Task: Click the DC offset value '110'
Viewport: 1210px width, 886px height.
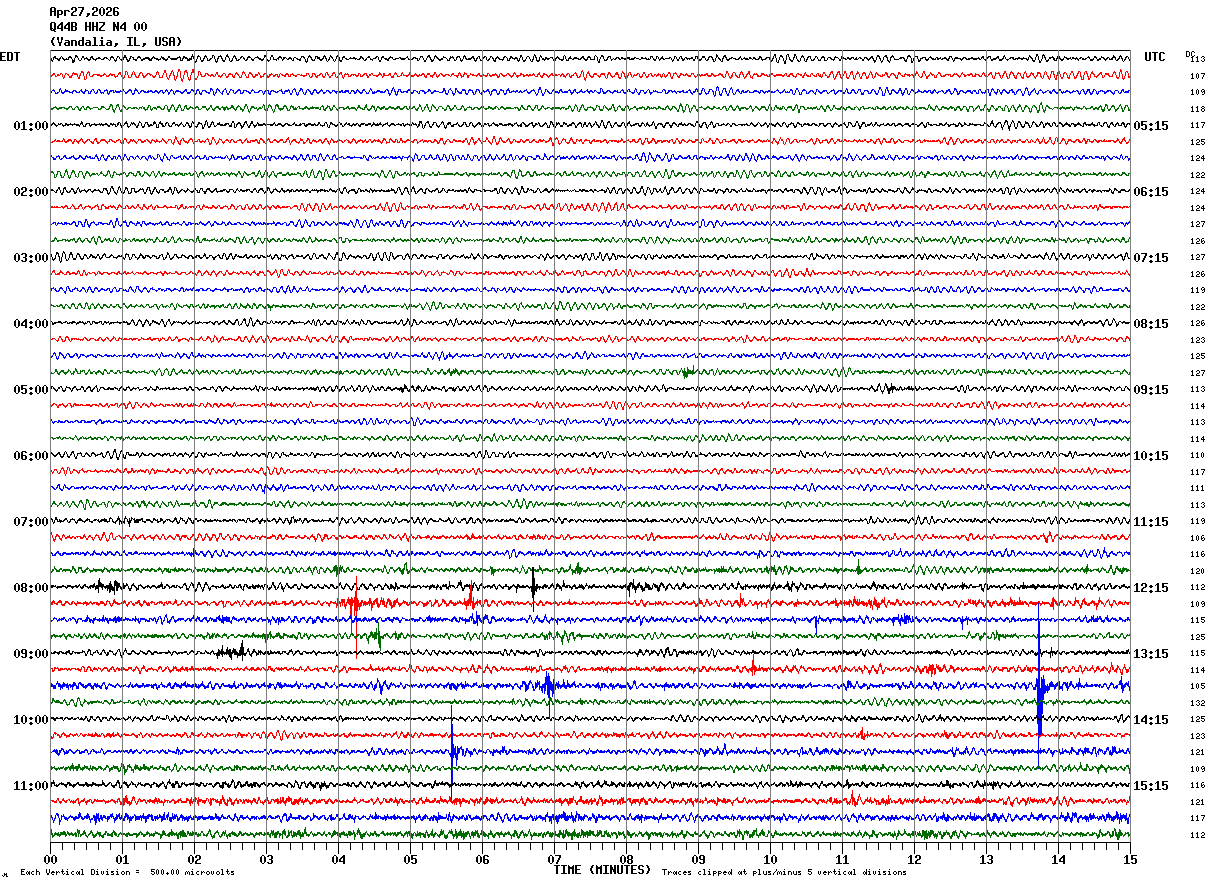Action: click(x=1197, y=455)
